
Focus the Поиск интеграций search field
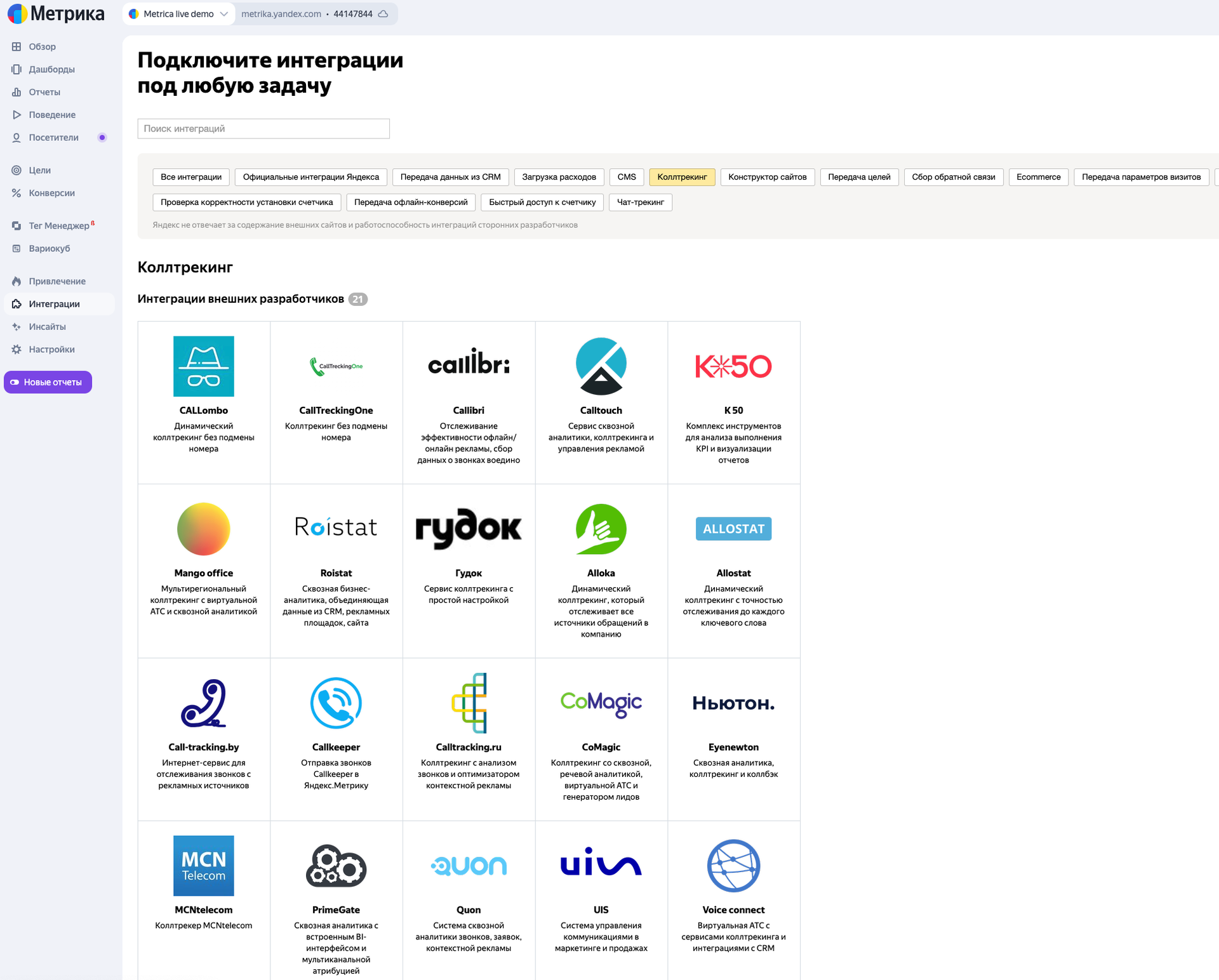click(x=263, y=128)
